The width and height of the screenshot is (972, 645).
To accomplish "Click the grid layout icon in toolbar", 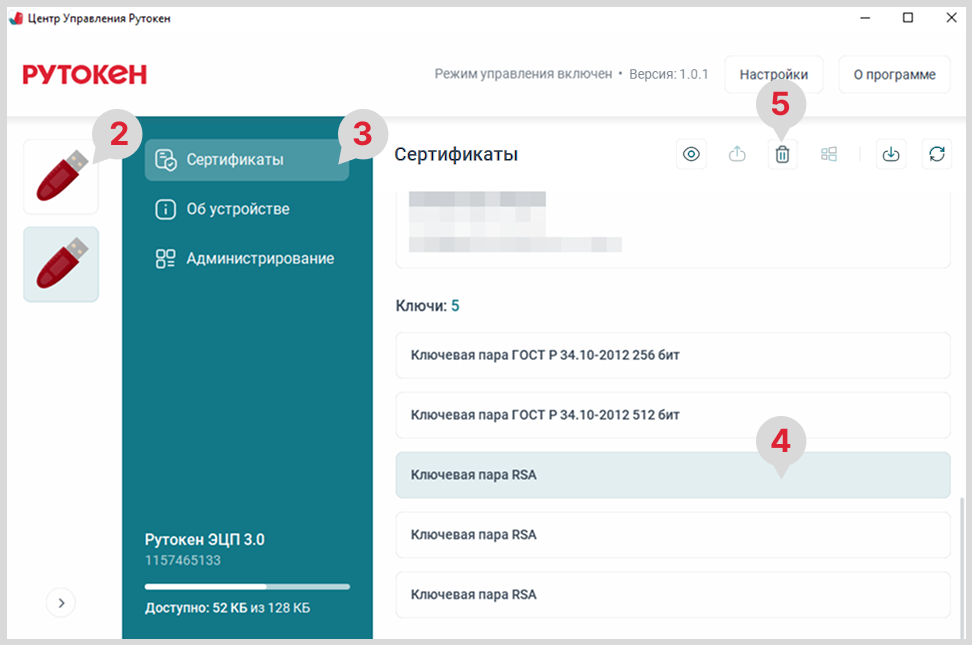I will (x=829, y=154).
